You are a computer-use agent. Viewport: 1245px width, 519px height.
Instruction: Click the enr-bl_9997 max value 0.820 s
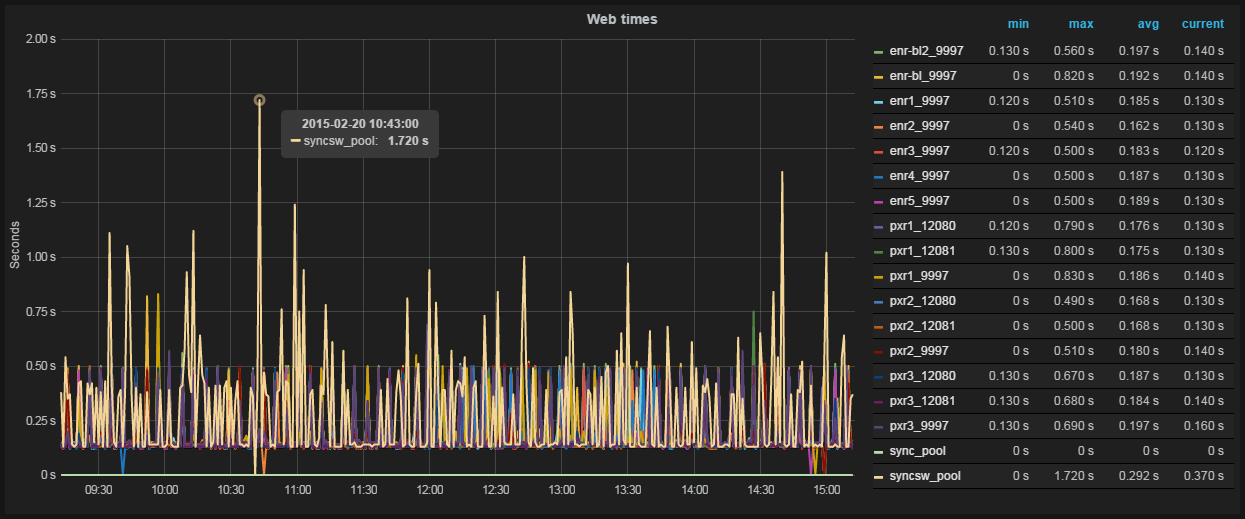pos(1073,75)
